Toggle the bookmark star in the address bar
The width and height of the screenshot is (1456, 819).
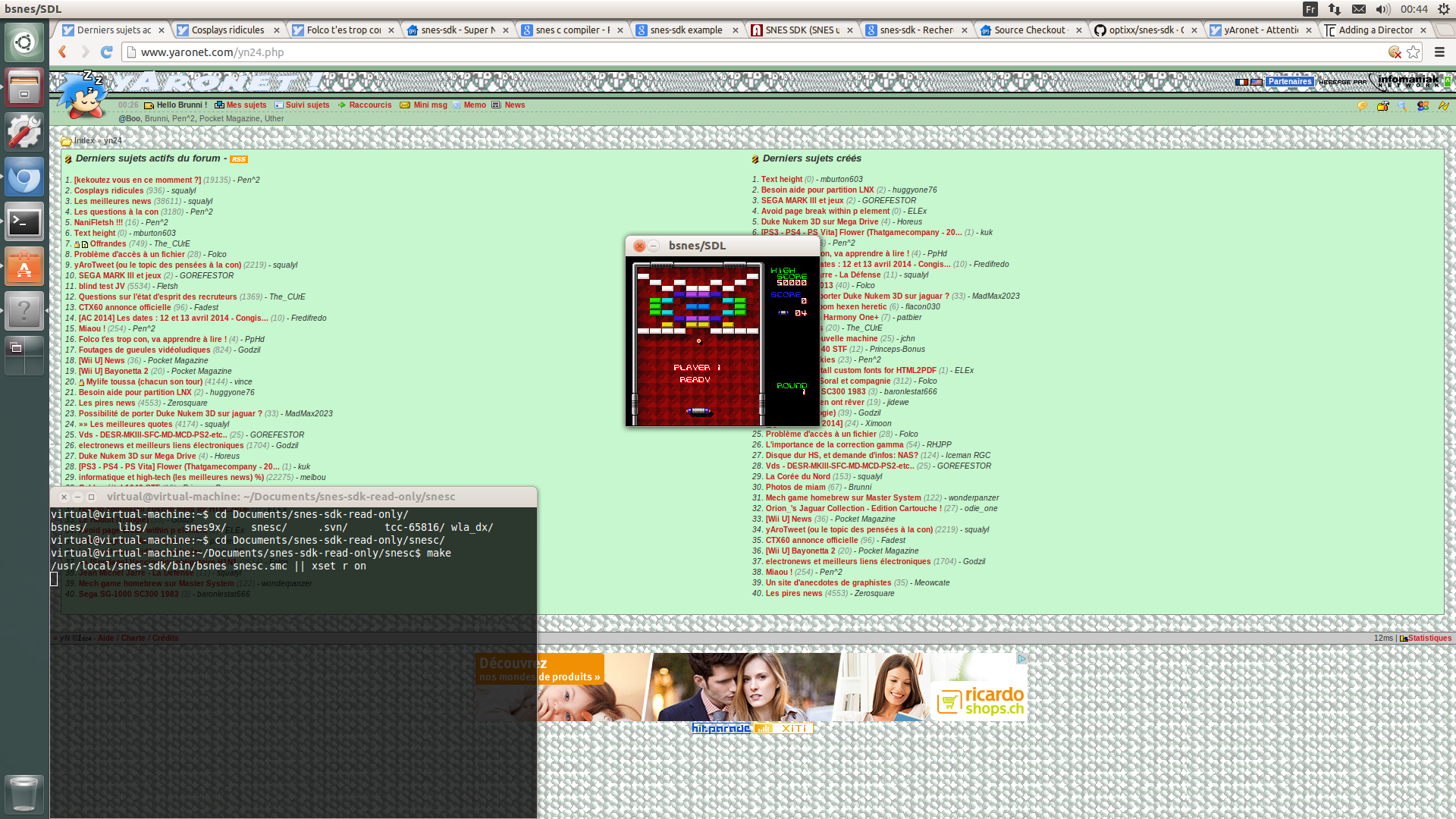click(1414, 52)
